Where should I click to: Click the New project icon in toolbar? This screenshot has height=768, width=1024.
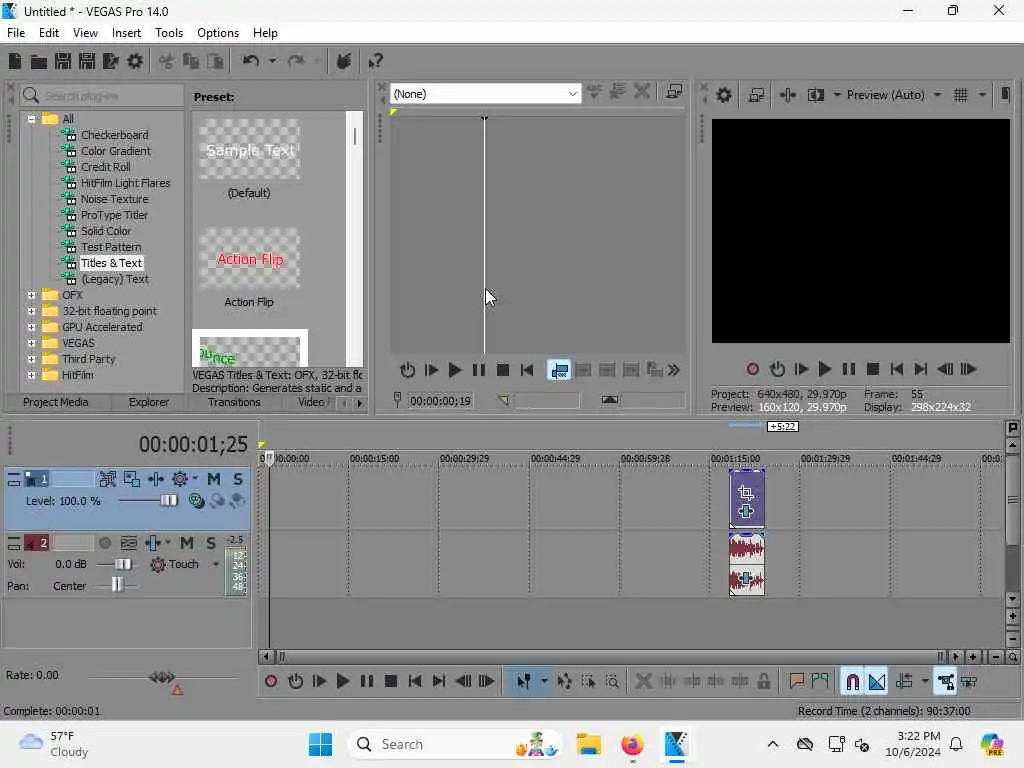pos(15,61)
